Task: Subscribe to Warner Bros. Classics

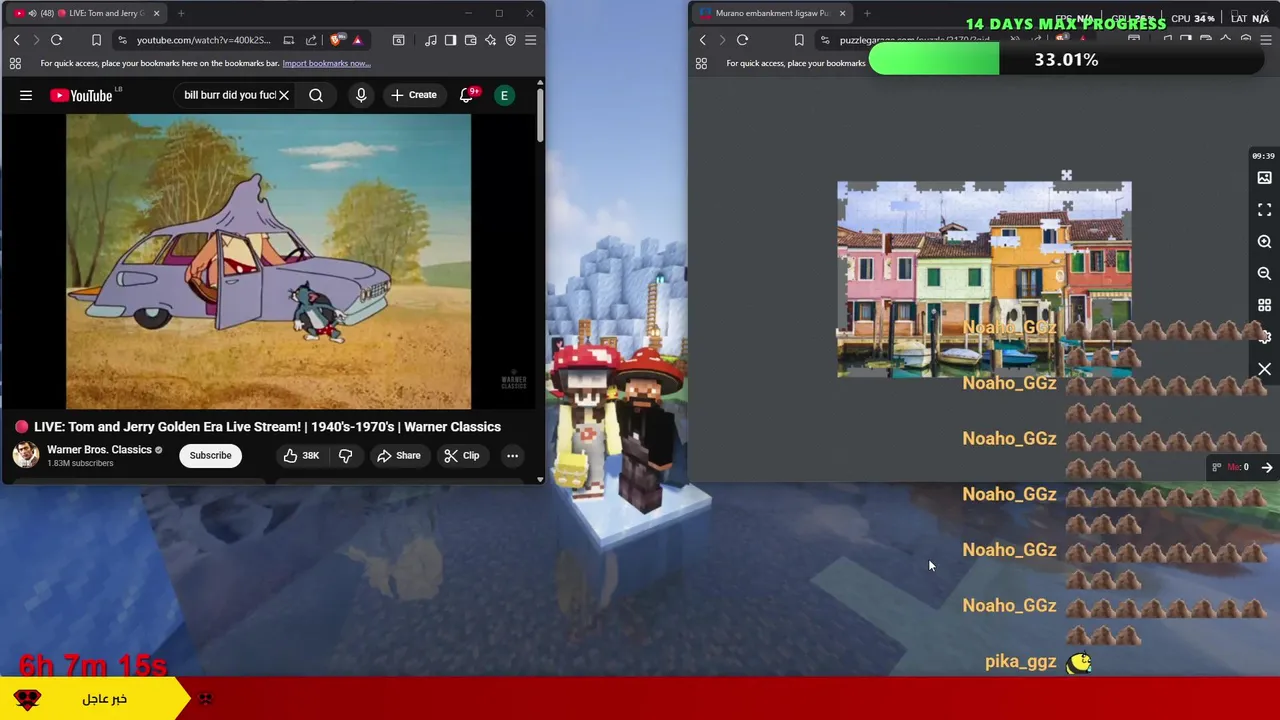Action: (210, 456)
